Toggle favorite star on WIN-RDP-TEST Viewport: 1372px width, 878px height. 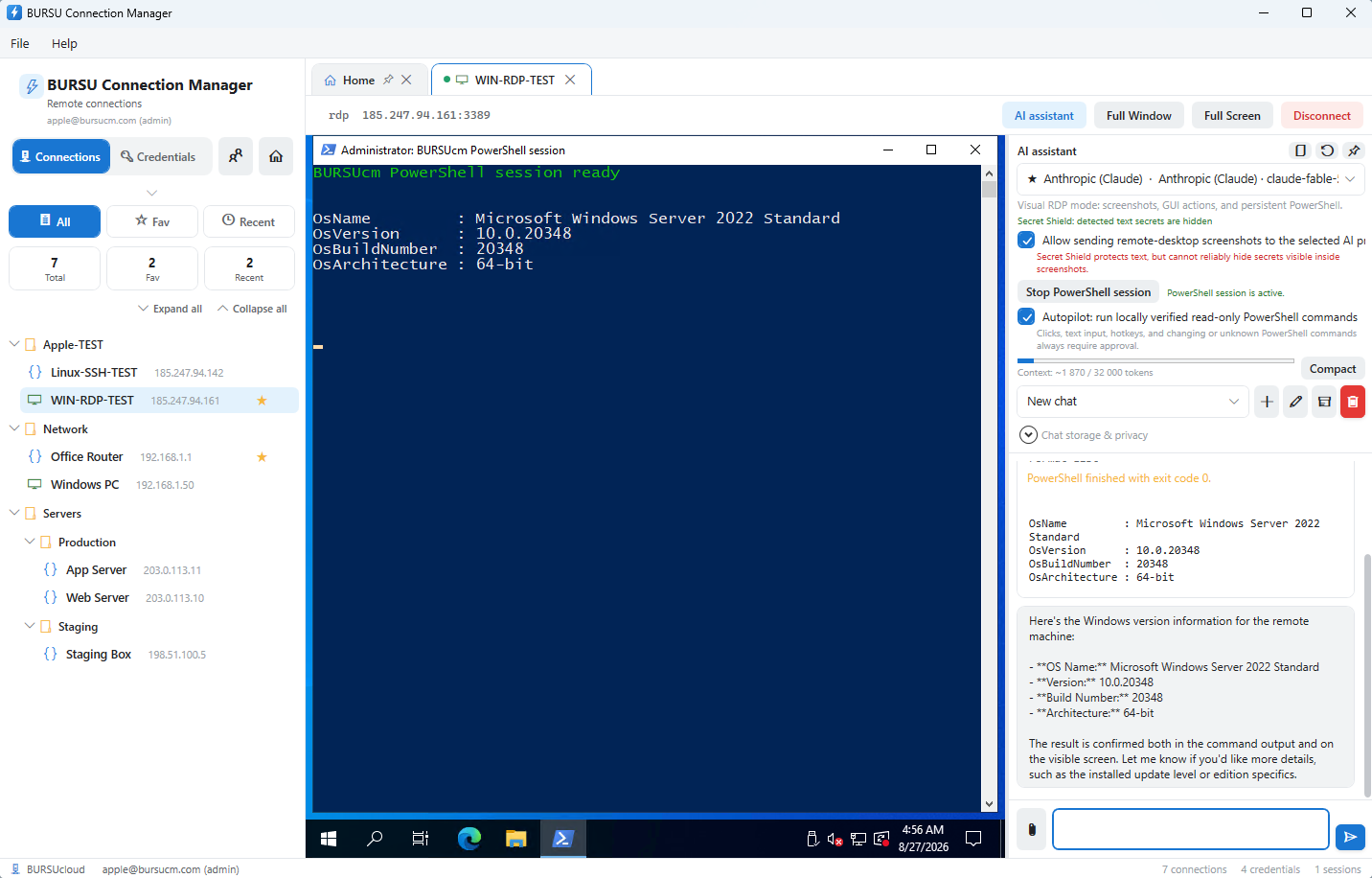point(262,401)
